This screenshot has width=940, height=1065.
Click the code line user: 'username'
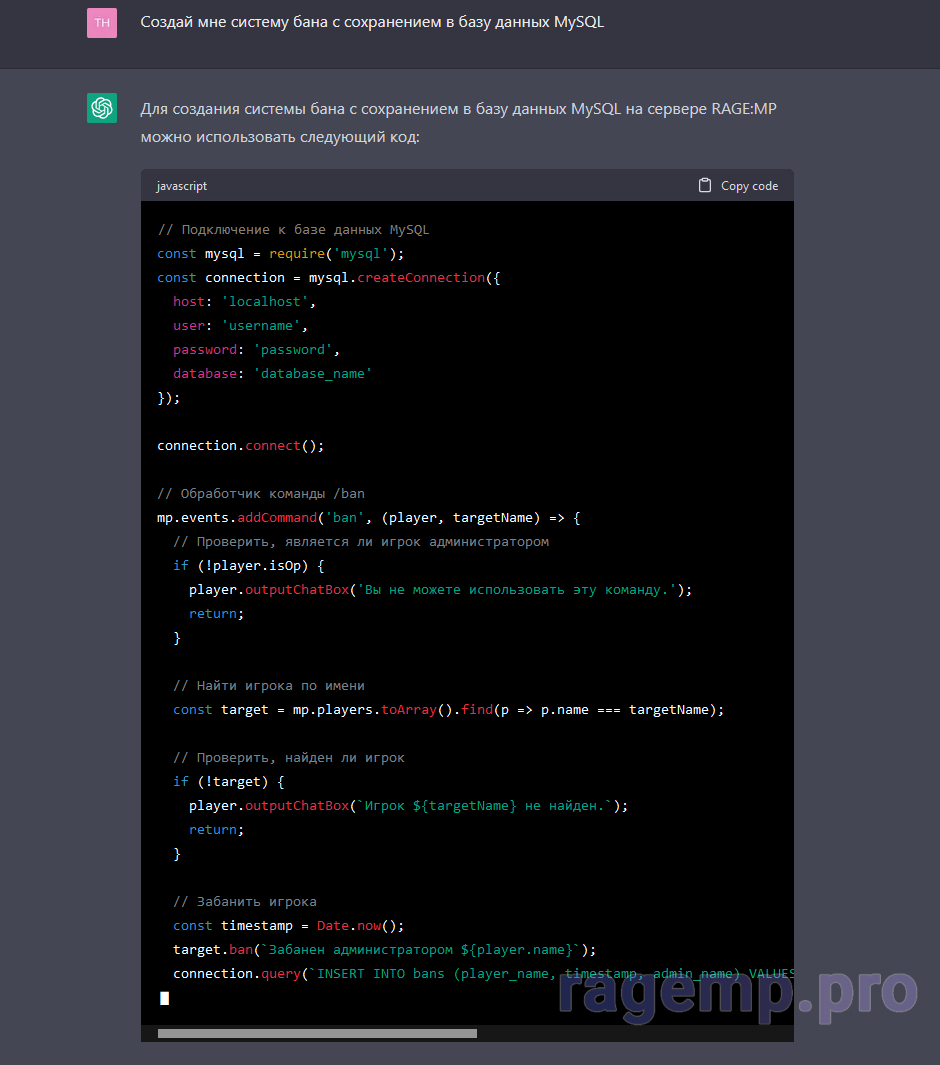pyautogui.click(x=240, y=325)
